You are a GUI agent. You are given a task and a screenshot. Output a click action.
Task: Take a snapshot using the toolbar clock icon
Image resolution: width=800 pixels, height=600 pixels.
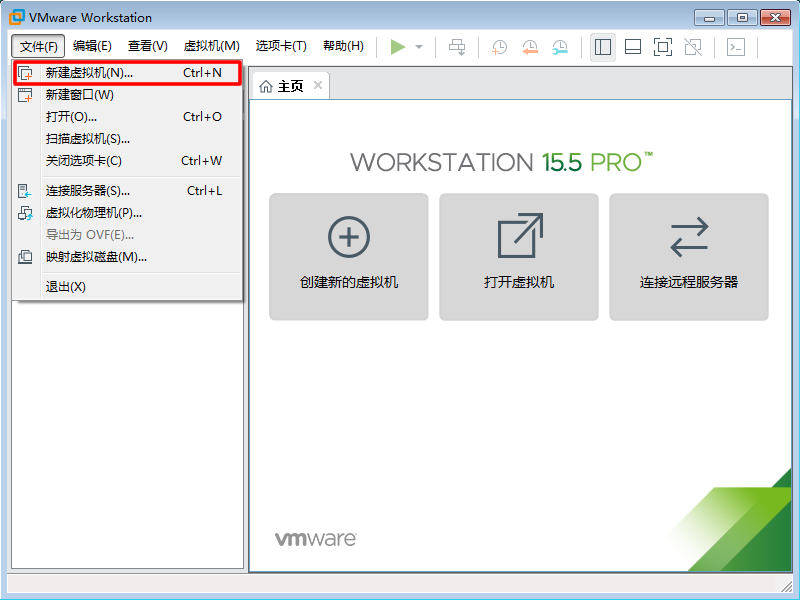[x=499, y=47]
